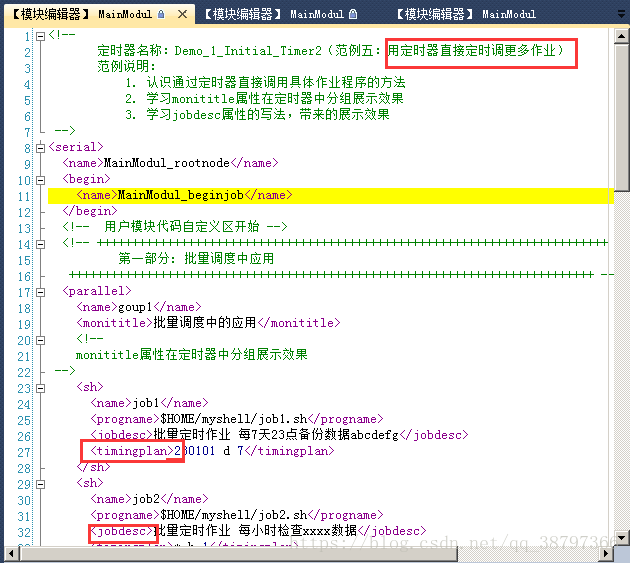Collapse the comment fold at line 14

pos(40,244)
